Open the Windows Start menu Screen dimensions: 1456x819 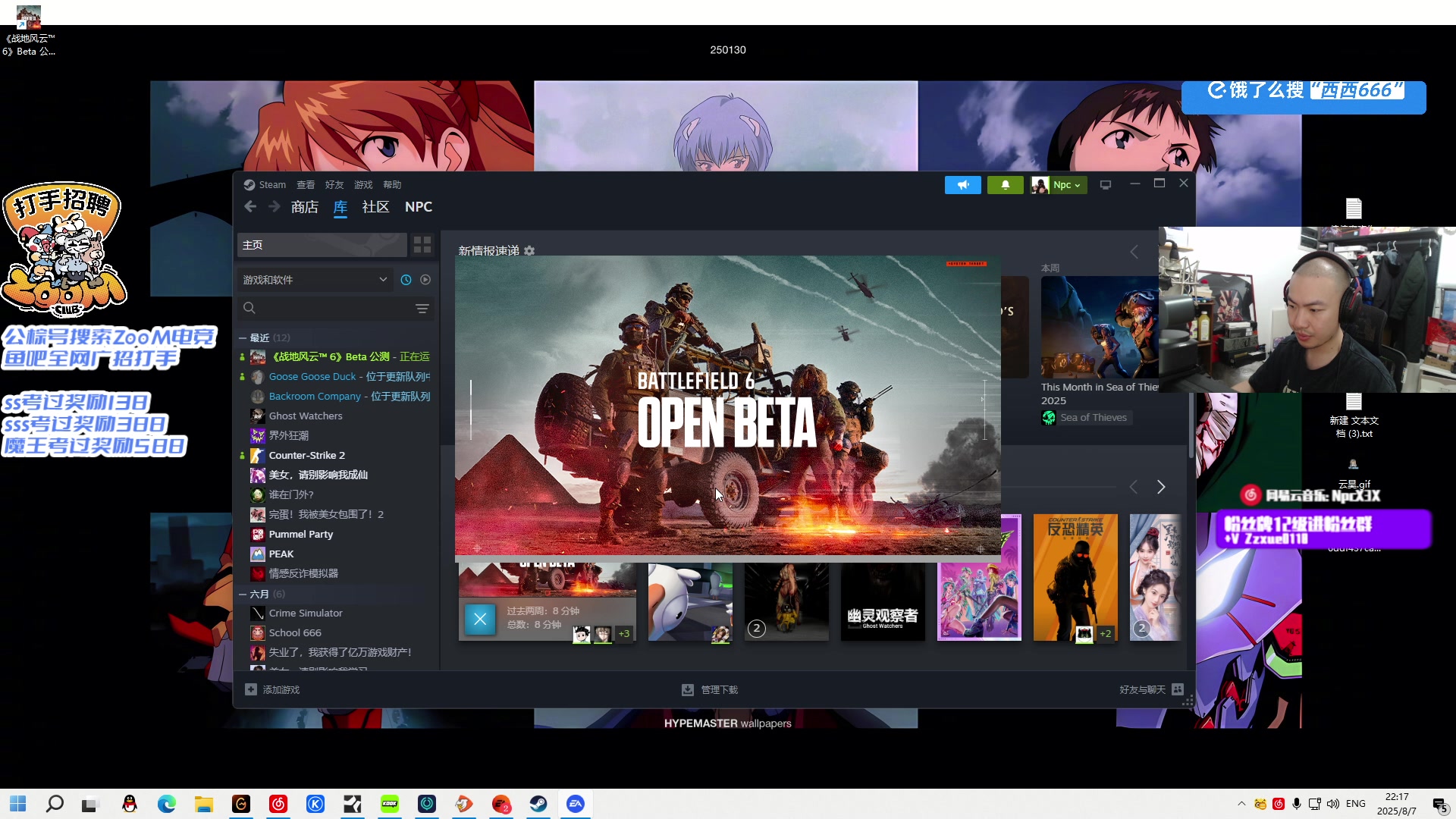(x=18, y=804)
